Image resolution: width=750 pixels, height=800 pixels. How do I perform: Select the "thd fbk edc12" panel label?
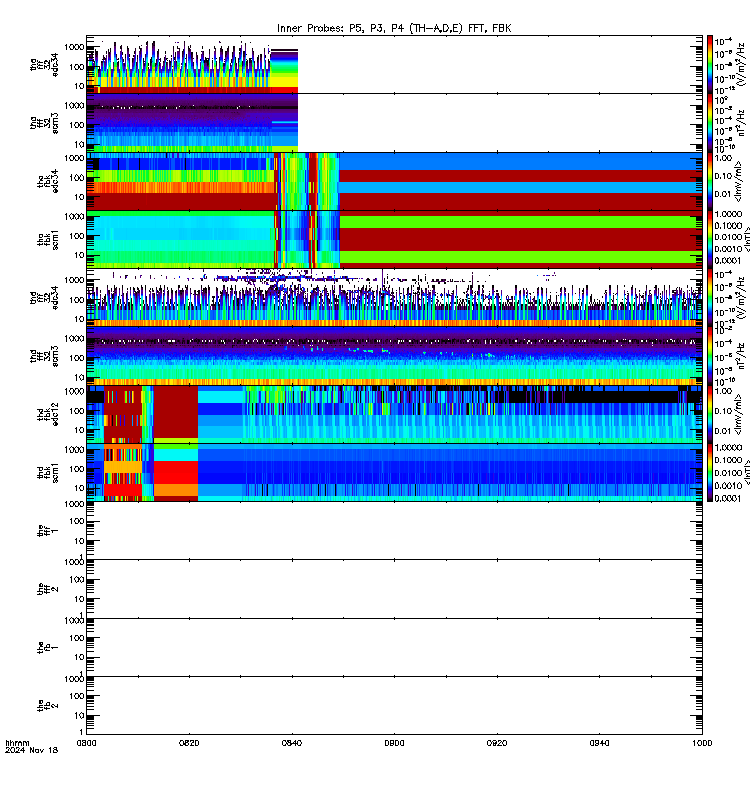48,414
